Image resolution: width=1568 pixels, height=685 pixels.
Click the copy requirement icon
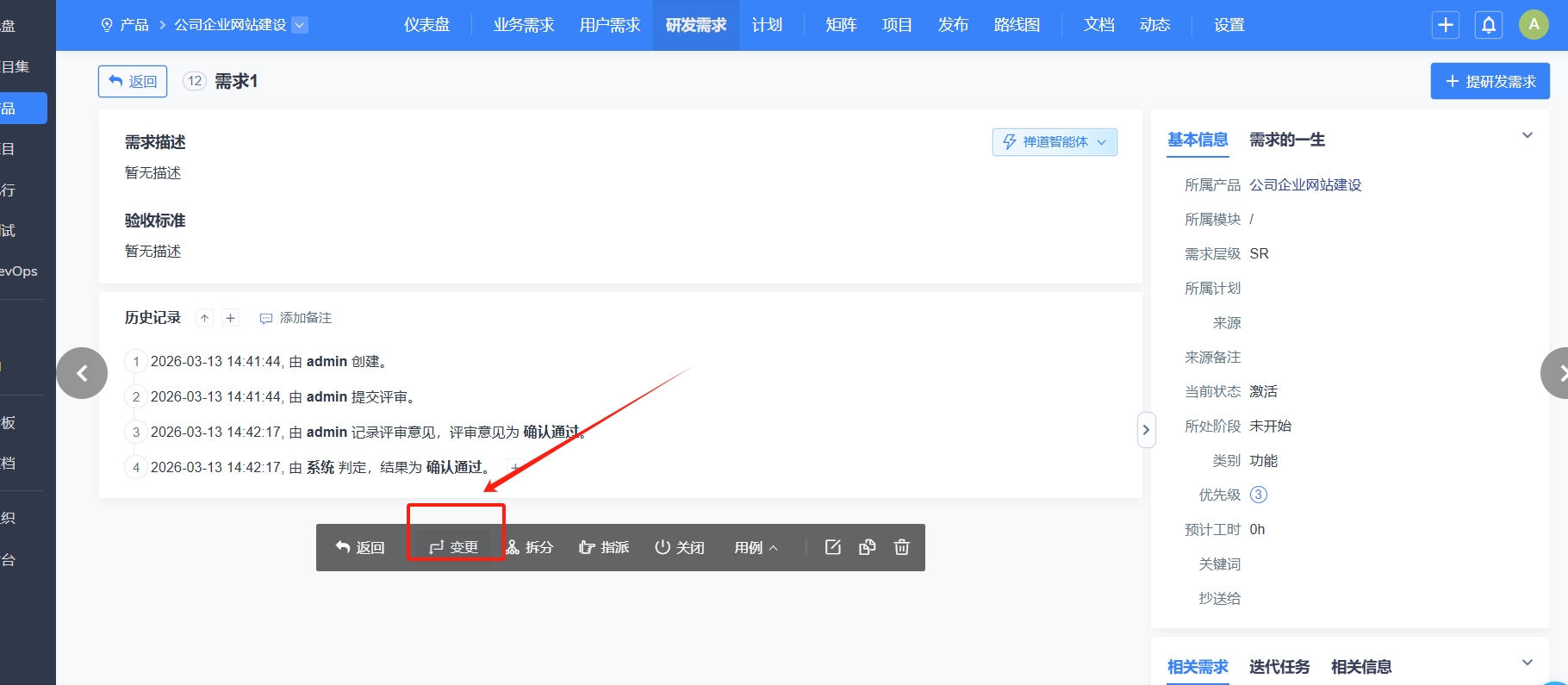tap(867, 547)
